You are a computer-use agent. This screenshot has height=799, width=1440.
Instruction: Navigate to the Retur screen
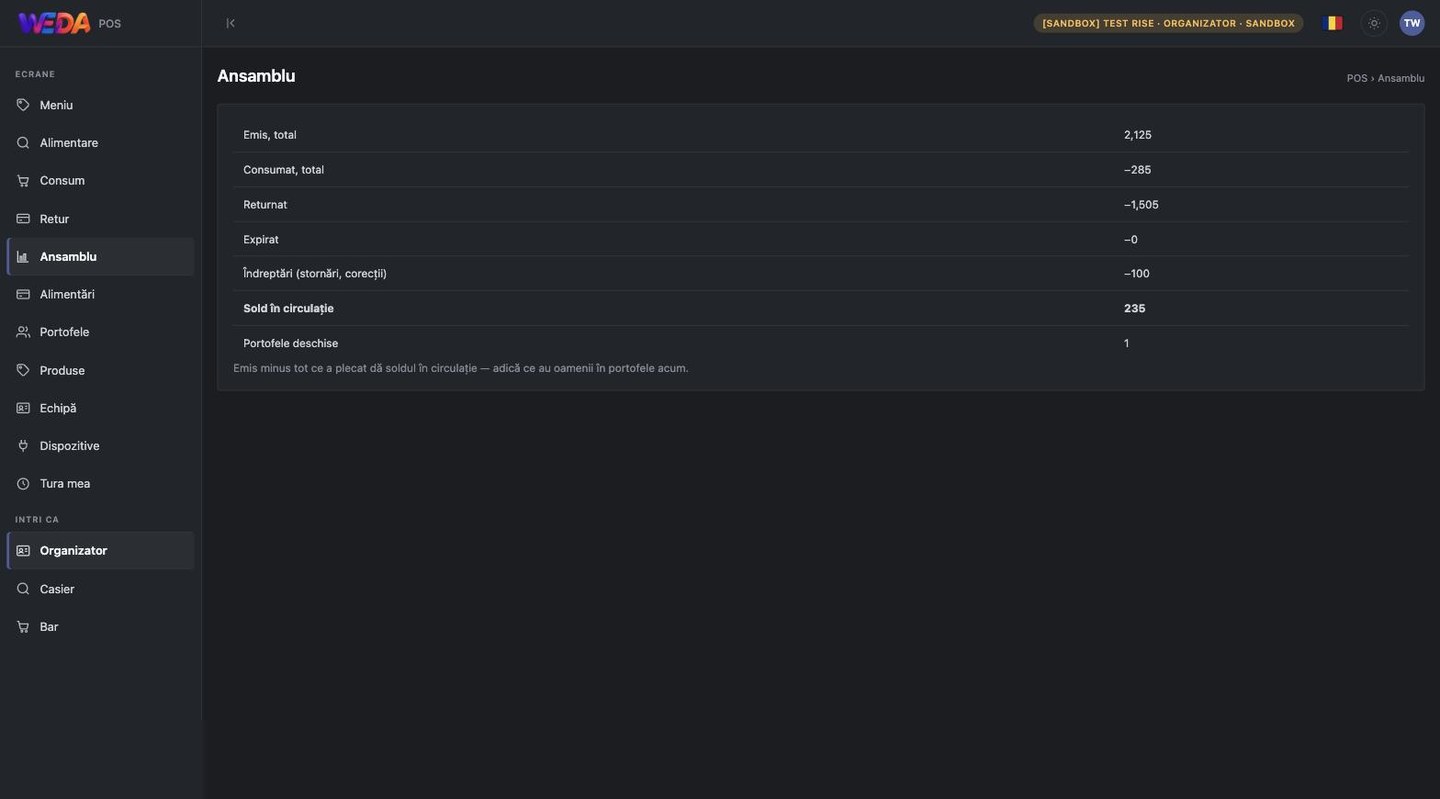coord(100,219)
